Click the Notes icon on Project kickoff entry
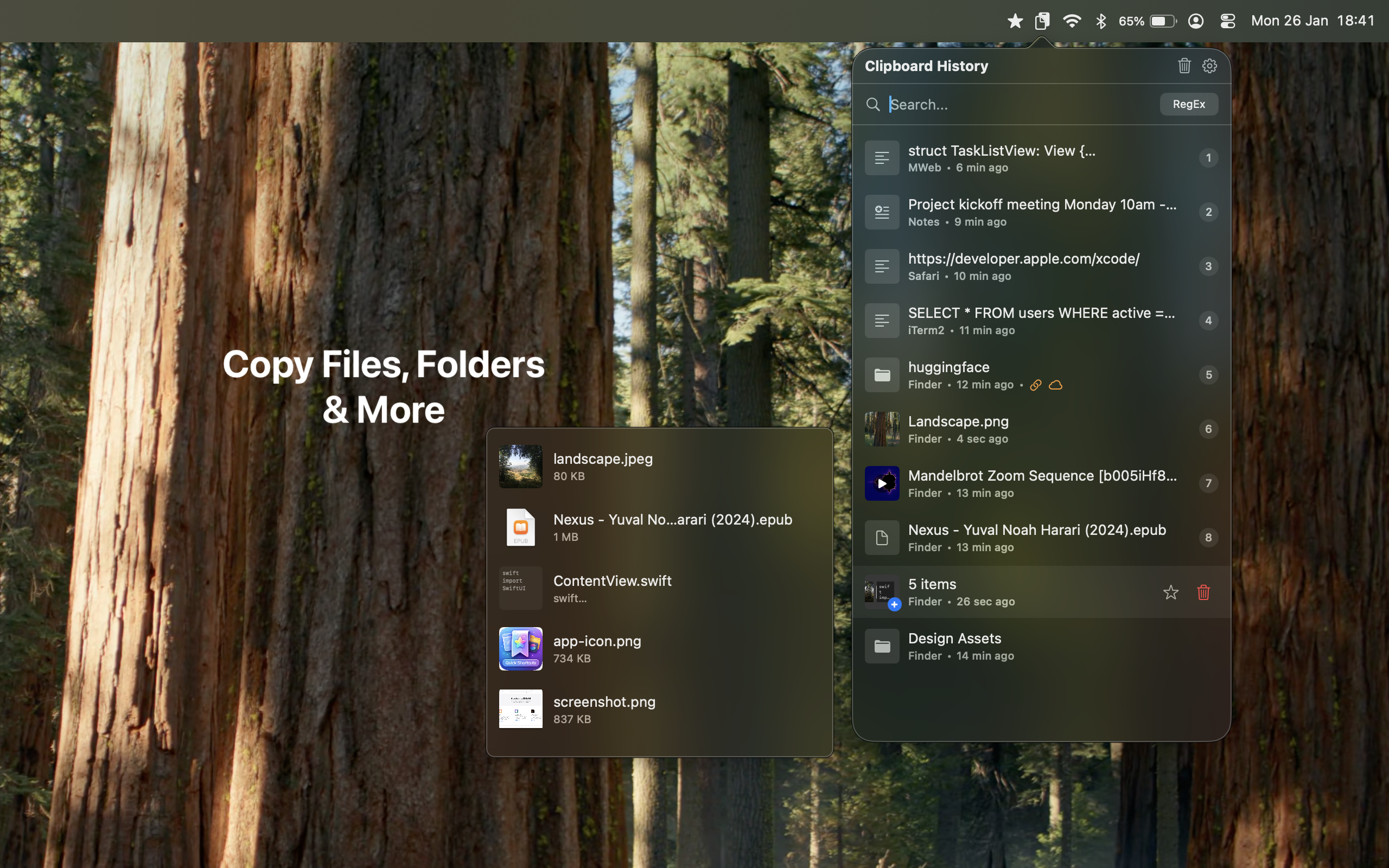 [x=882, y=211]
